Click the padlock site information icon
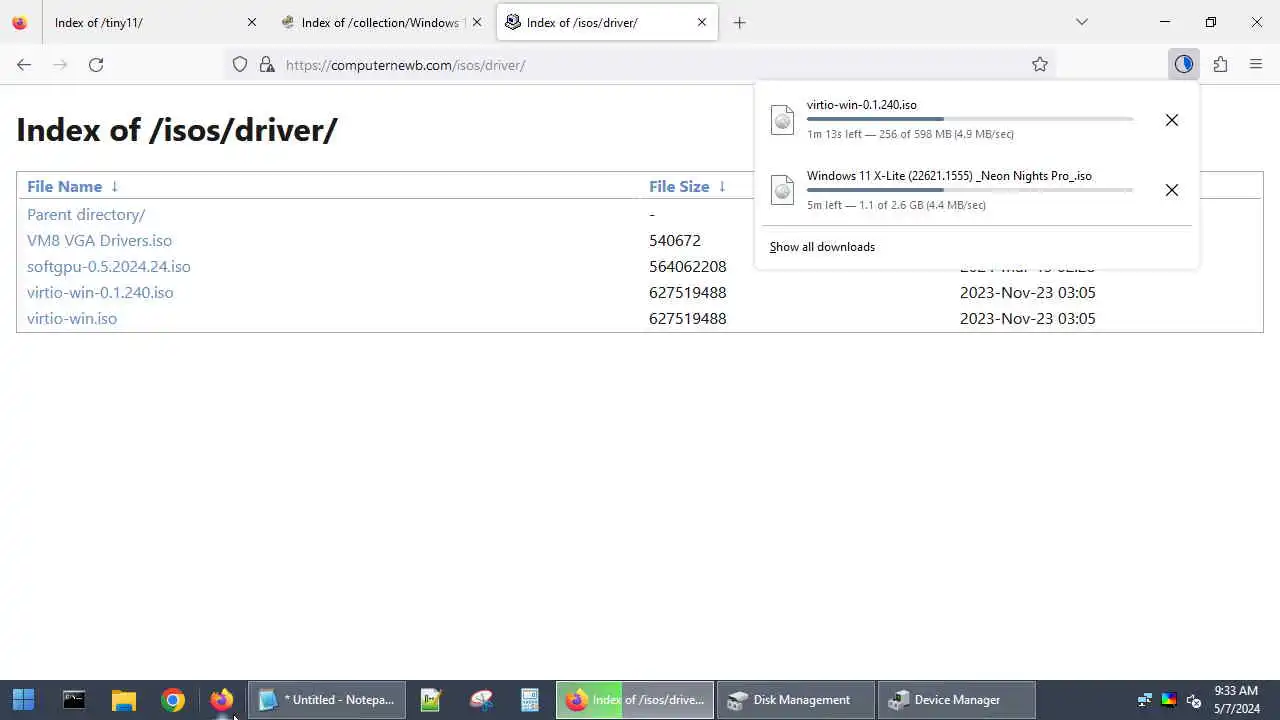This screenshot has width=1280, height=720. click(x=266, y=64)
